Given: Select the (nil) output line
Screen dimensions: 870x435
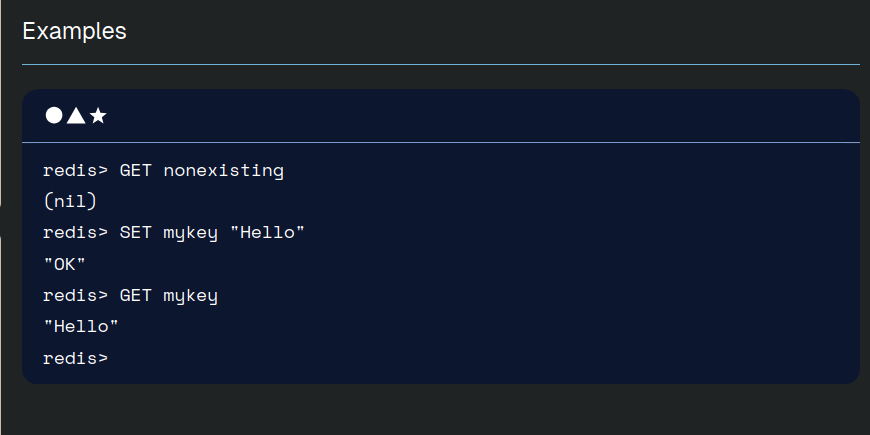Looking at the screenshot, I should [x=70, y=201].
